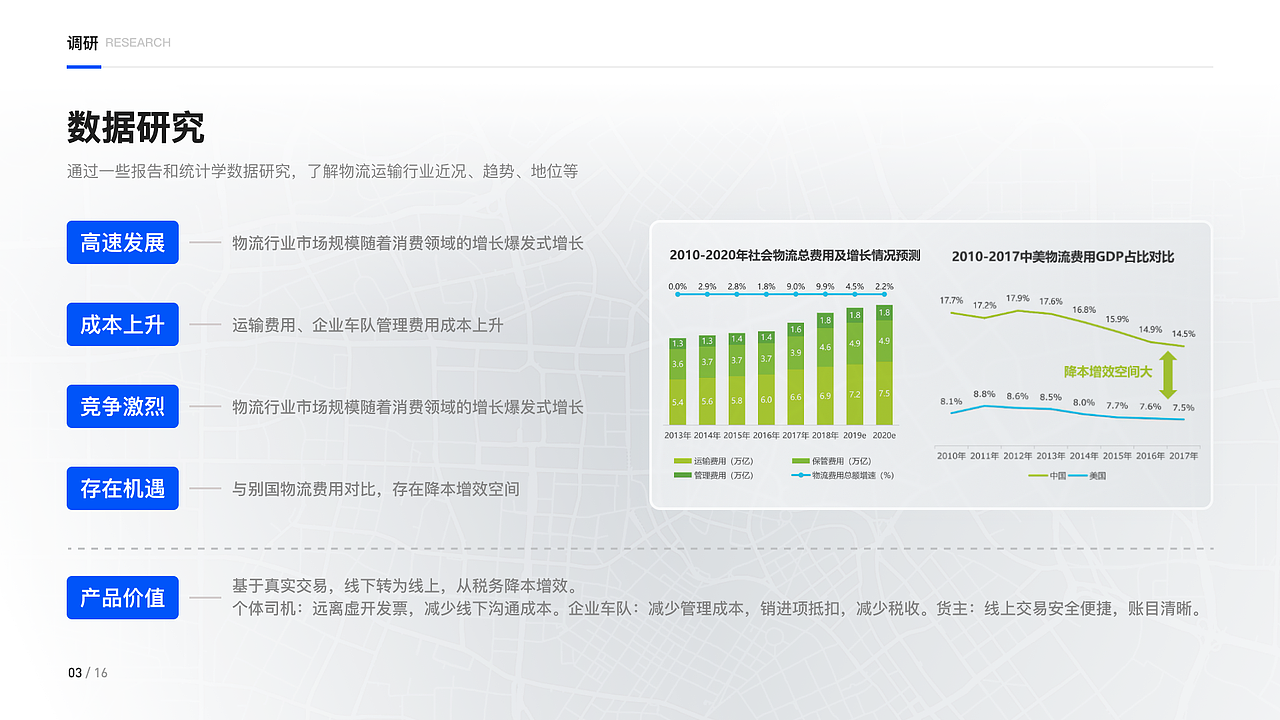Click the subtitle starting with 通过一些报告和统计学数据研究
1280x720 pixels.
323,171
